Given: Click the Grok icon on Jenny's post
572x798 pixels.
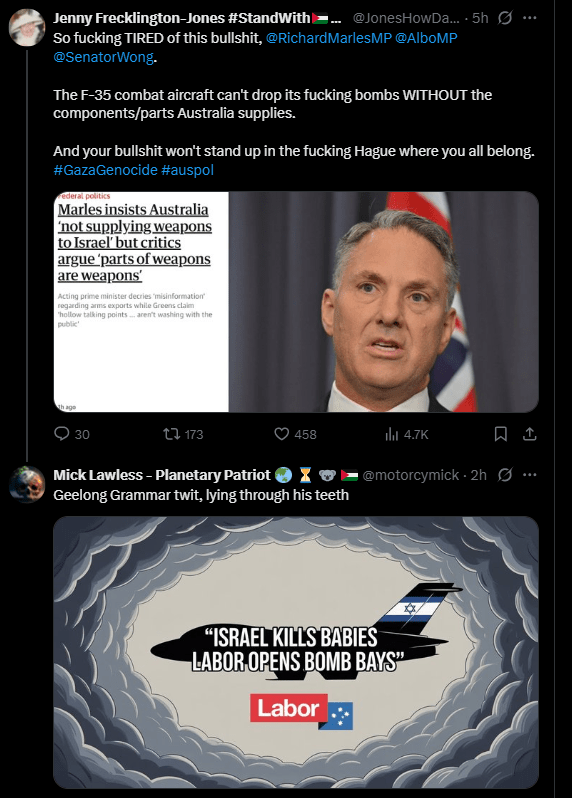Looking at the screenshot, I should point(505,18).
